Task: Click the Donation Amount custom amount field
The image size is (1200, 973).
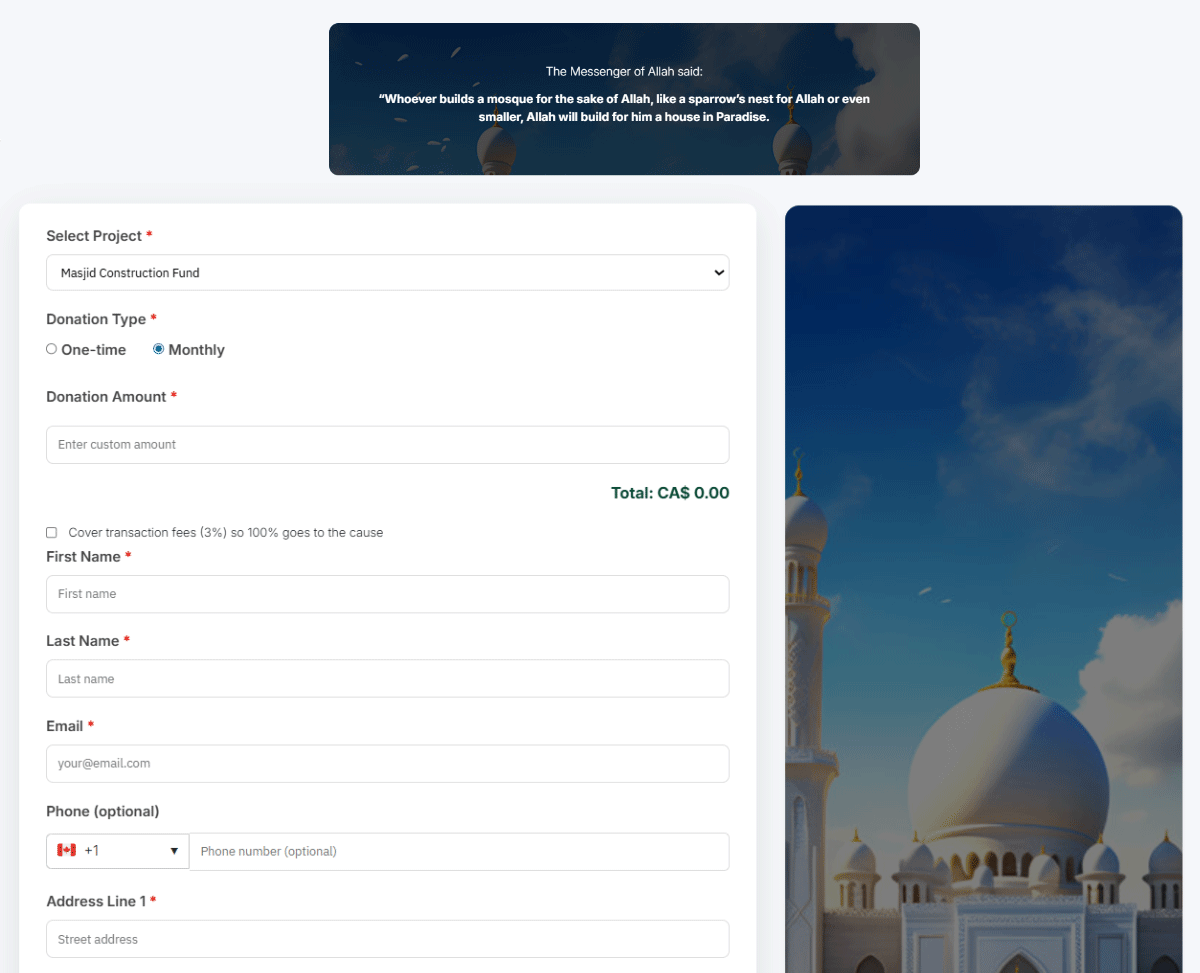Action: (387, 445)
